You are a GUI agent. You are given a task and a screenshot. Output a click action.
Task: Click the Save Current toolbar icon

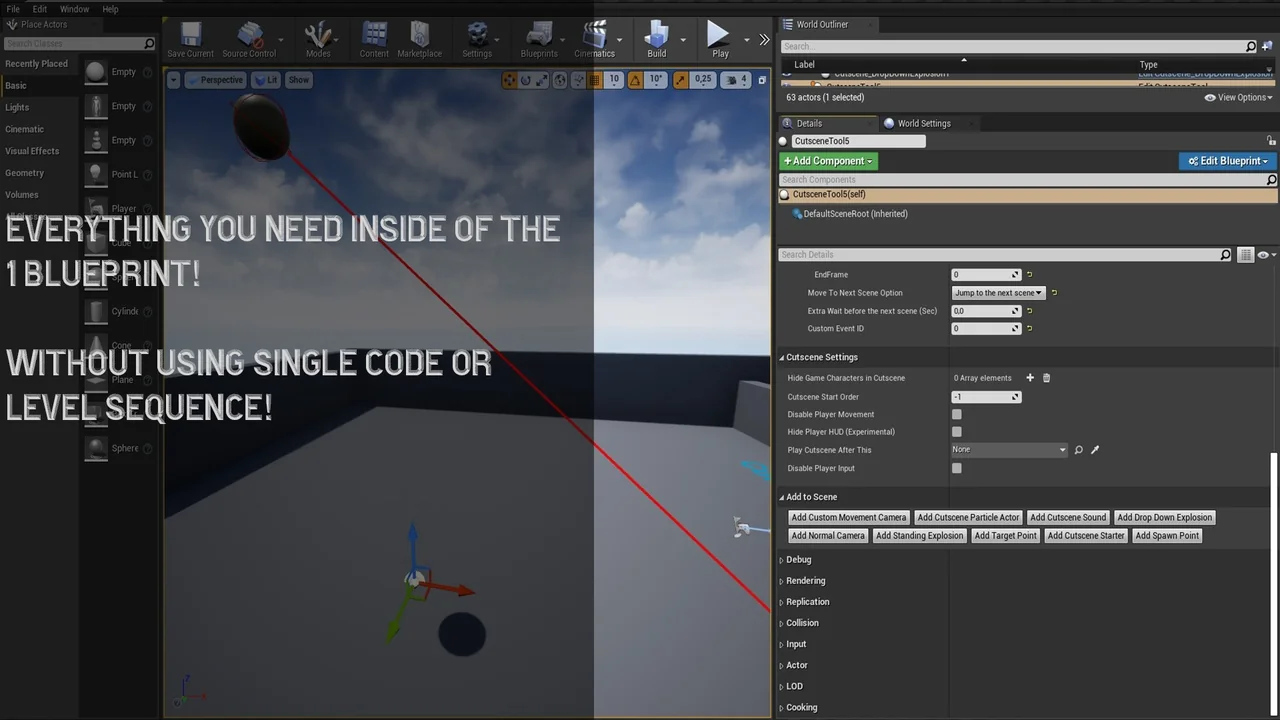click(x=190, y=37)
